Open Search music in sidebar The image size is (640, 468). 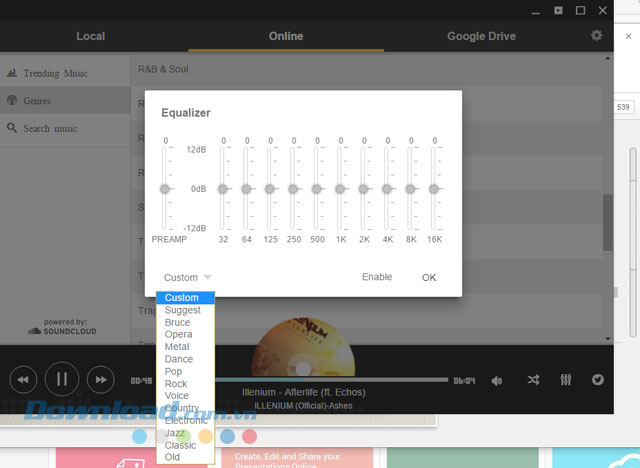pyautogui.click(x=50, y=128)
